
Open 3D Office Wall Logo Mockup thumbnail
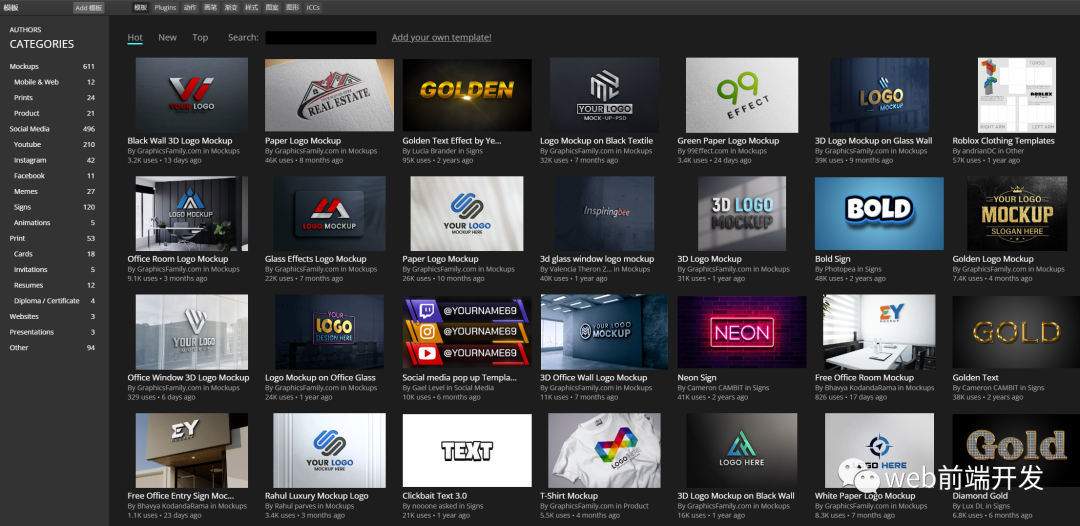[605, 332]
